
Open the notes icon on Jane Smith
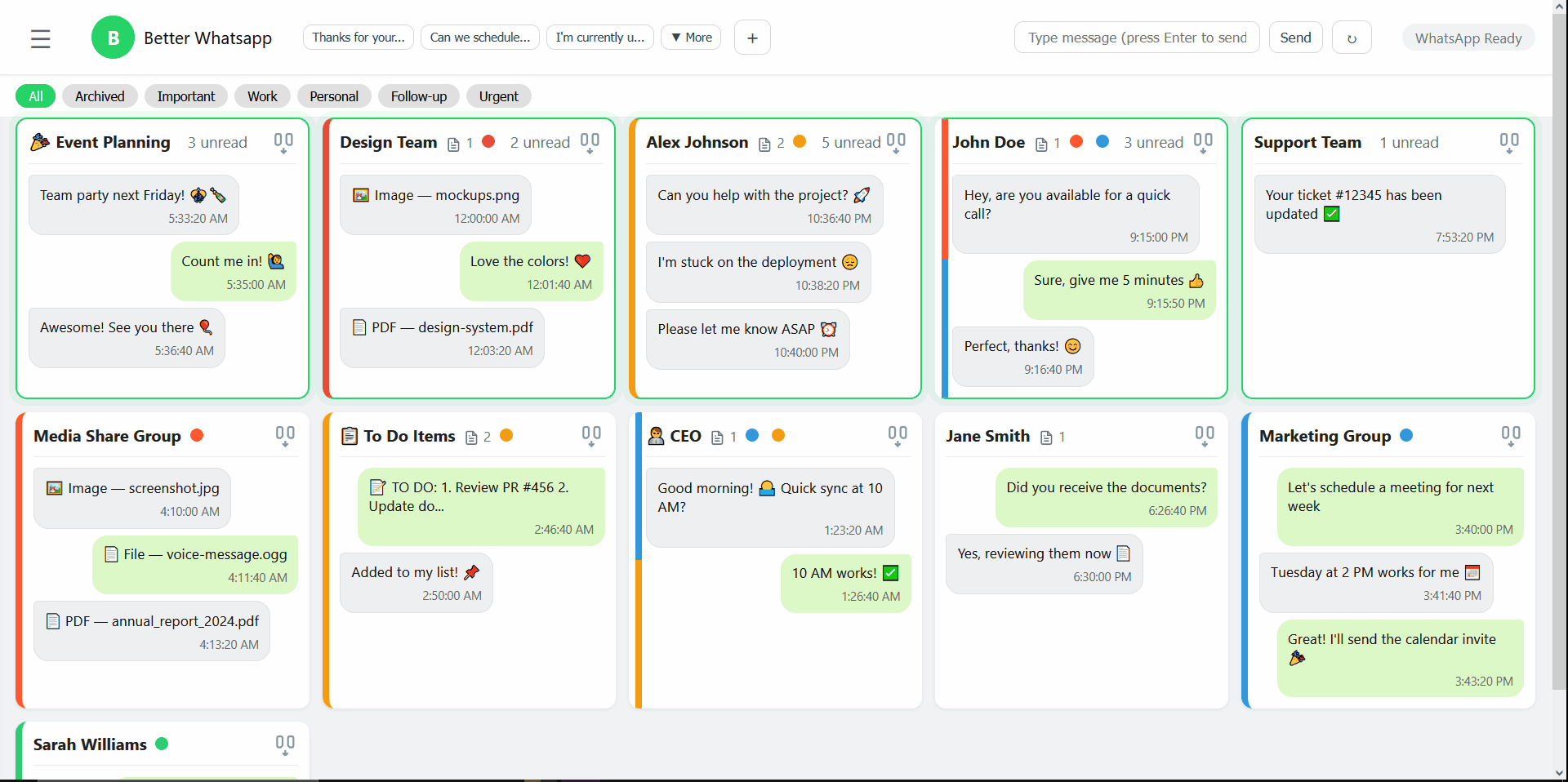click(1046, 438)
